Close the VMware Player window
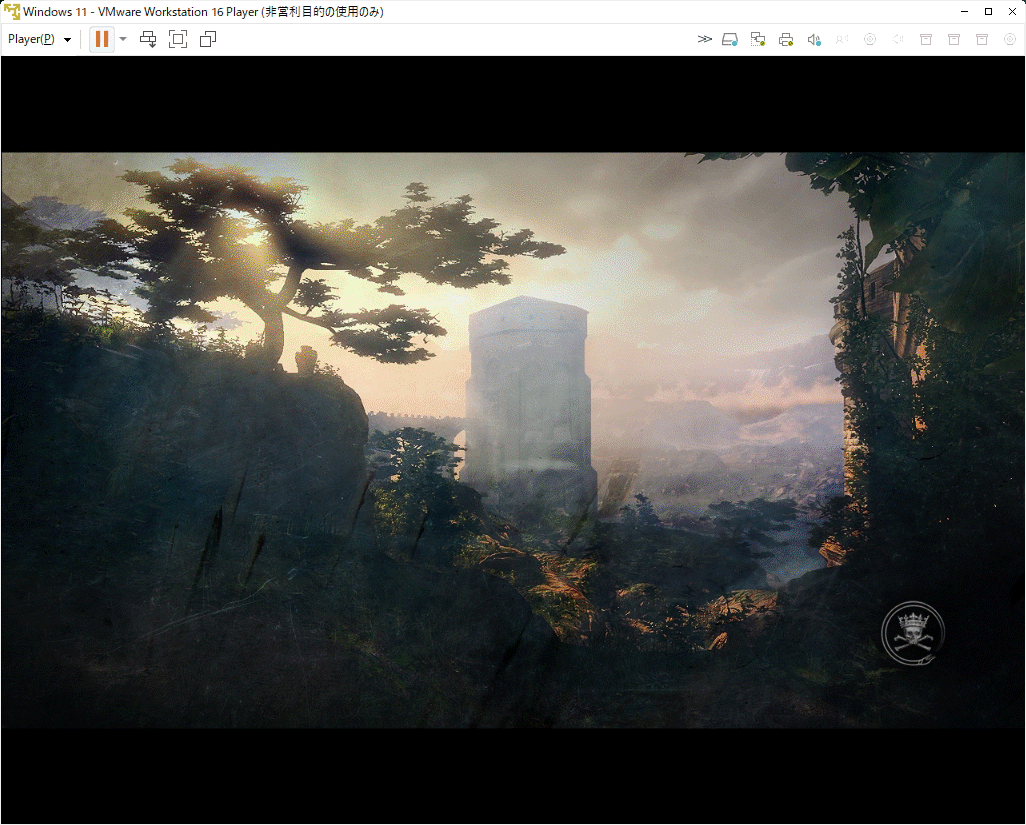 (1012, 12)
